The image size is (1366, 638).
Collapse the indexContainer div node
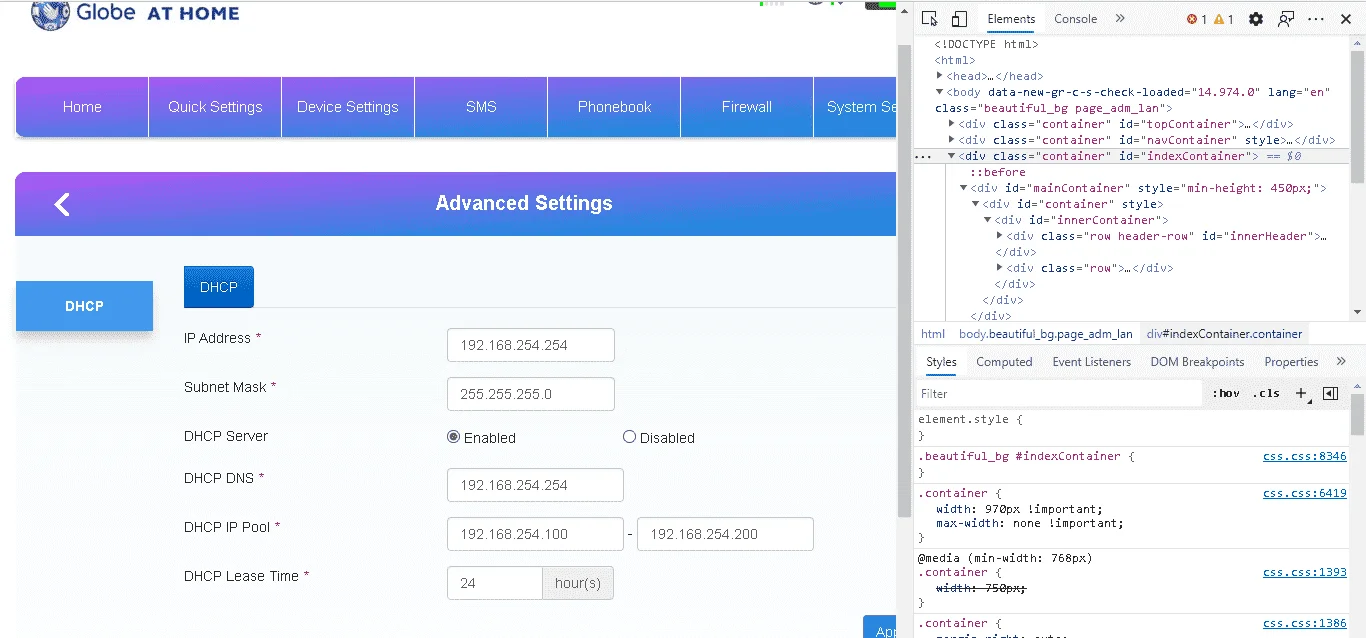(x=951, y=156)
